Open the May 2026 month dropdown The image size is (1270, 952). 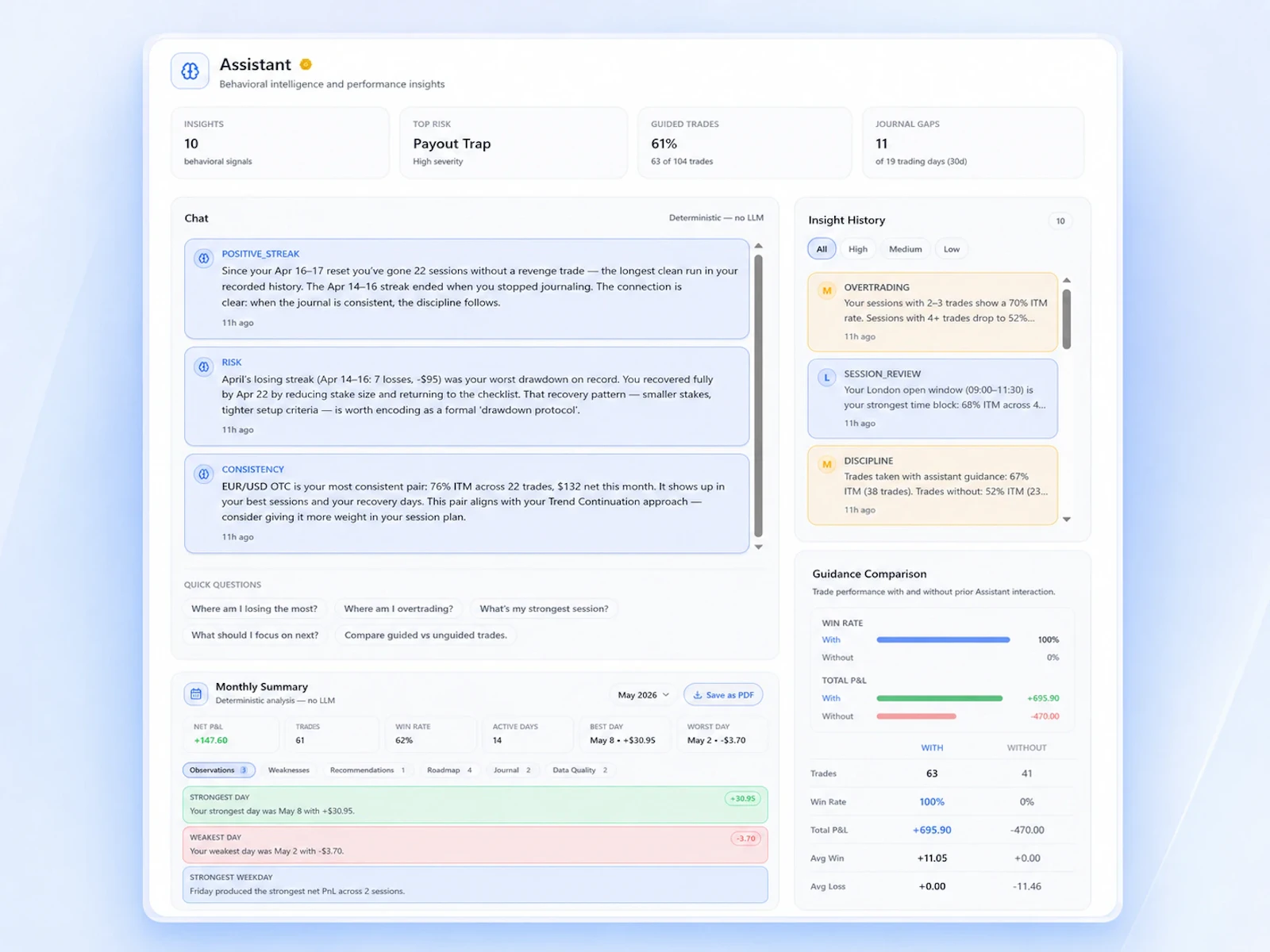(643, 695)
